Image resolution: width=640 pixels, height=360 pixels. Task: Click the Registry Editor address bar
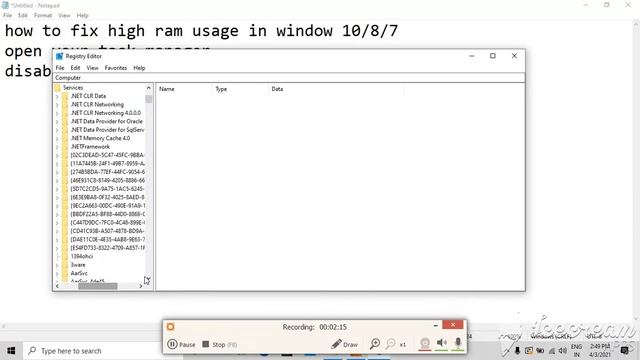point(289,78)
